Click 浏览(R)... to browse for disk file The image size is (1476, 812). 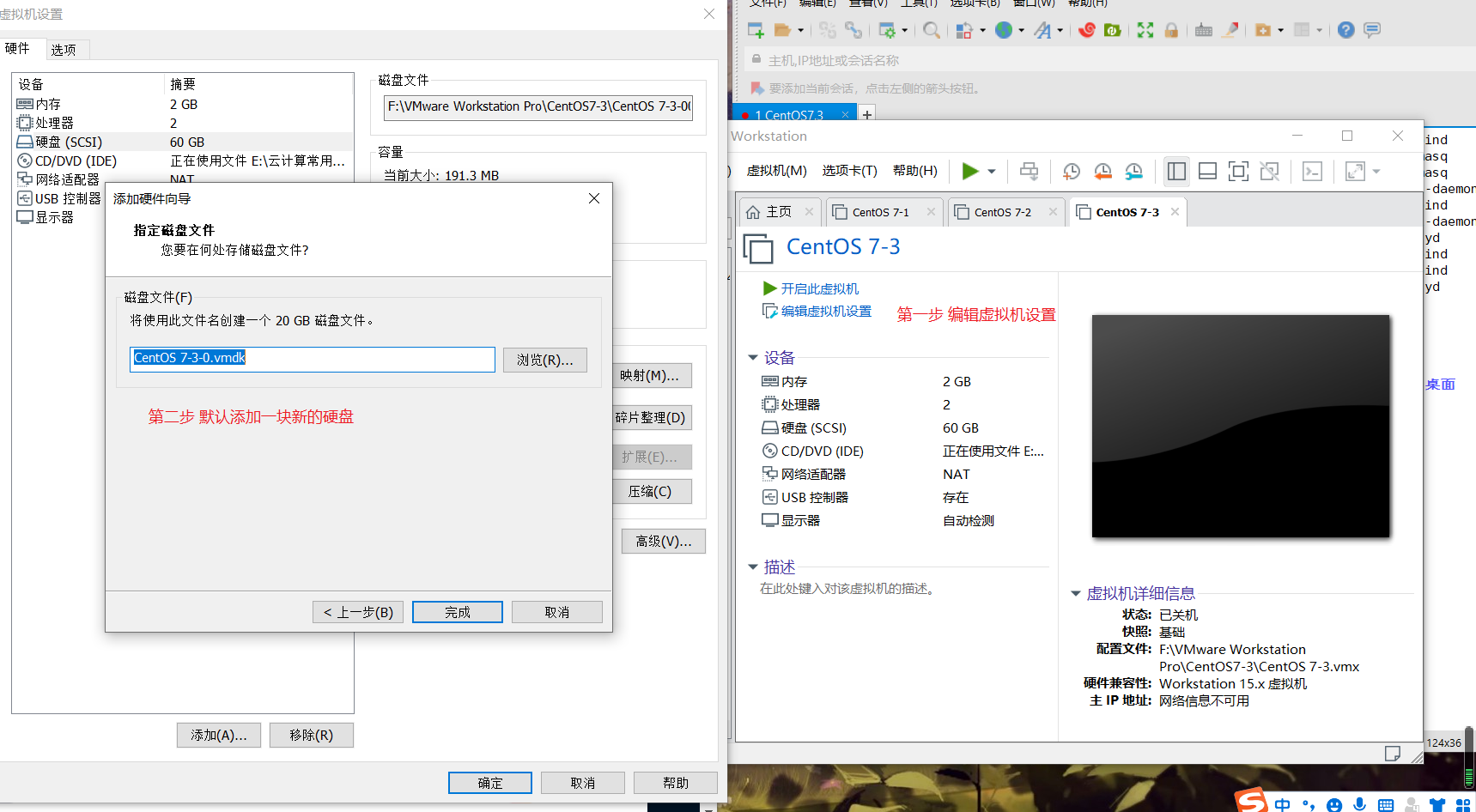pyautogui.click(x=545, y=360)
